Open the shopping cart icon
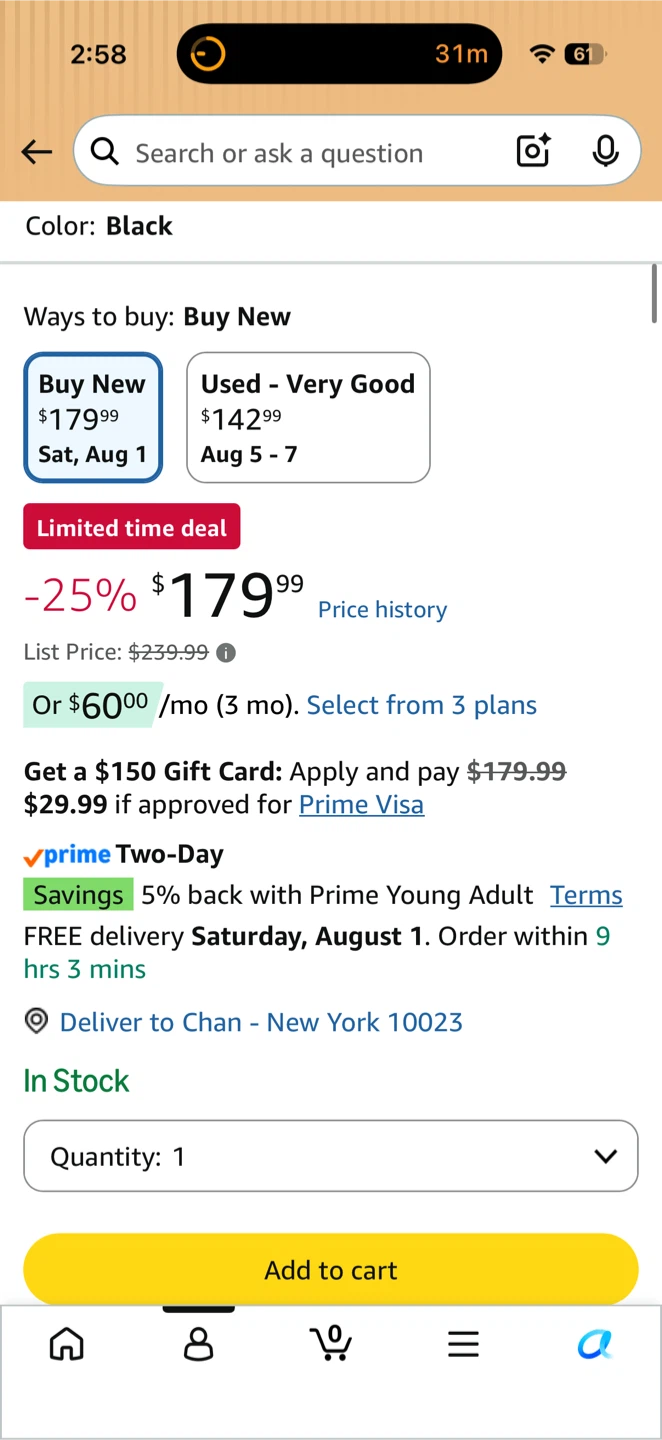This screenshot has width=662, height=1440. click(331, 1343)
